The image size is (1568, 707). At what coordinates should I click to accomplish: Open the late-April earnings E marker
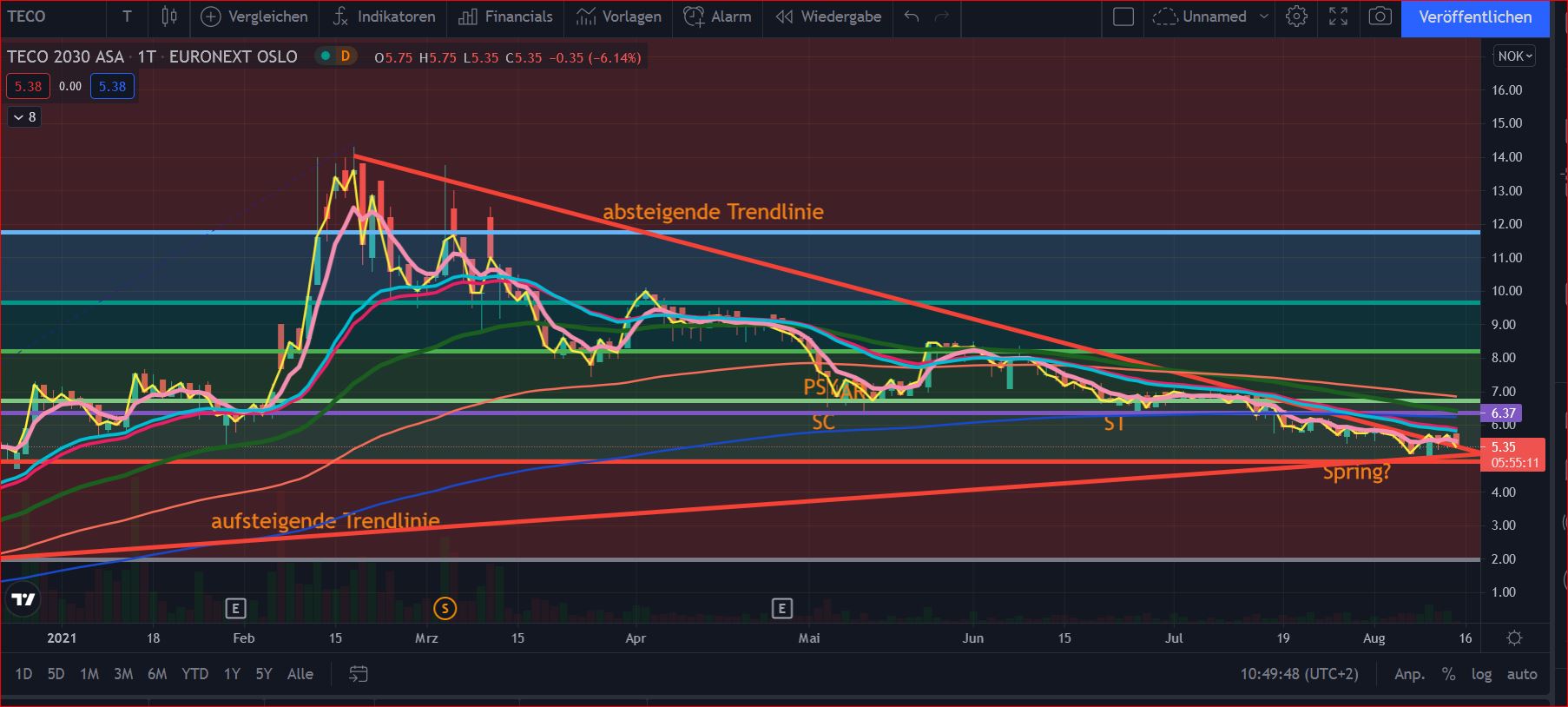[781, 609]
